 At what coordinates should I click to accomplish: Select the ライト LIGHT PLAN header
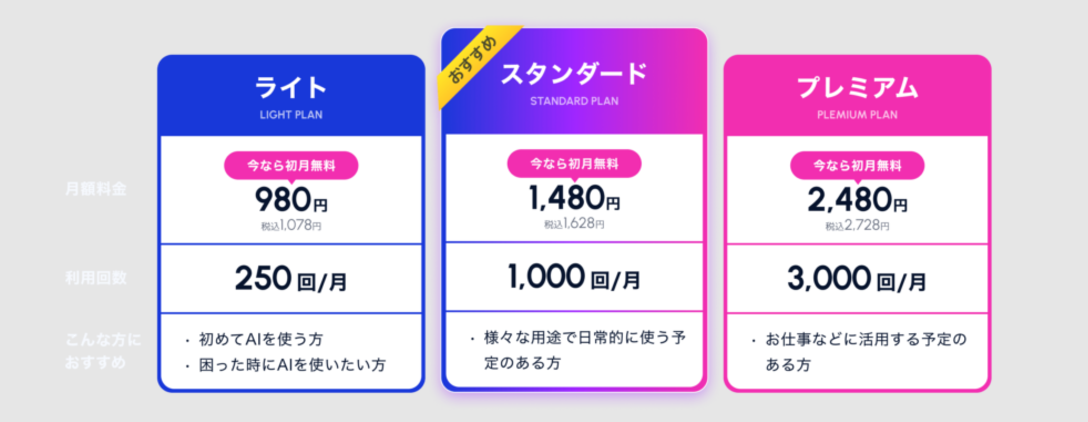click(x=291, y=96)
